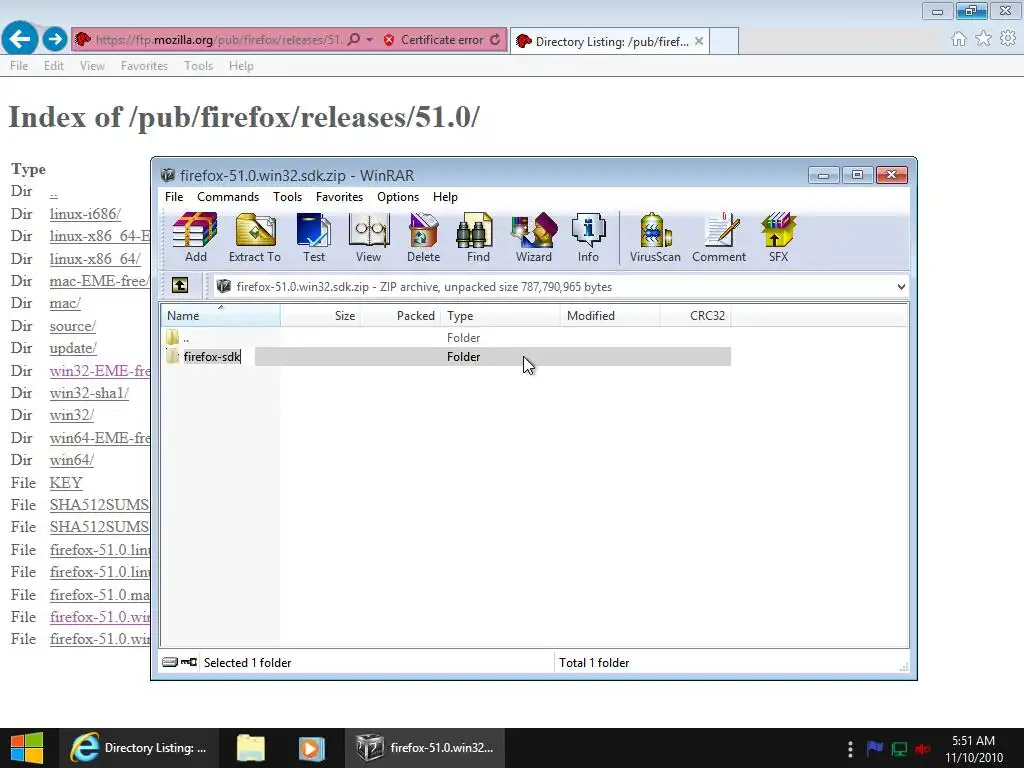1024x768 pixels.
Task: Select the firefox-sdk folder row
Action: tap(447, 357)
